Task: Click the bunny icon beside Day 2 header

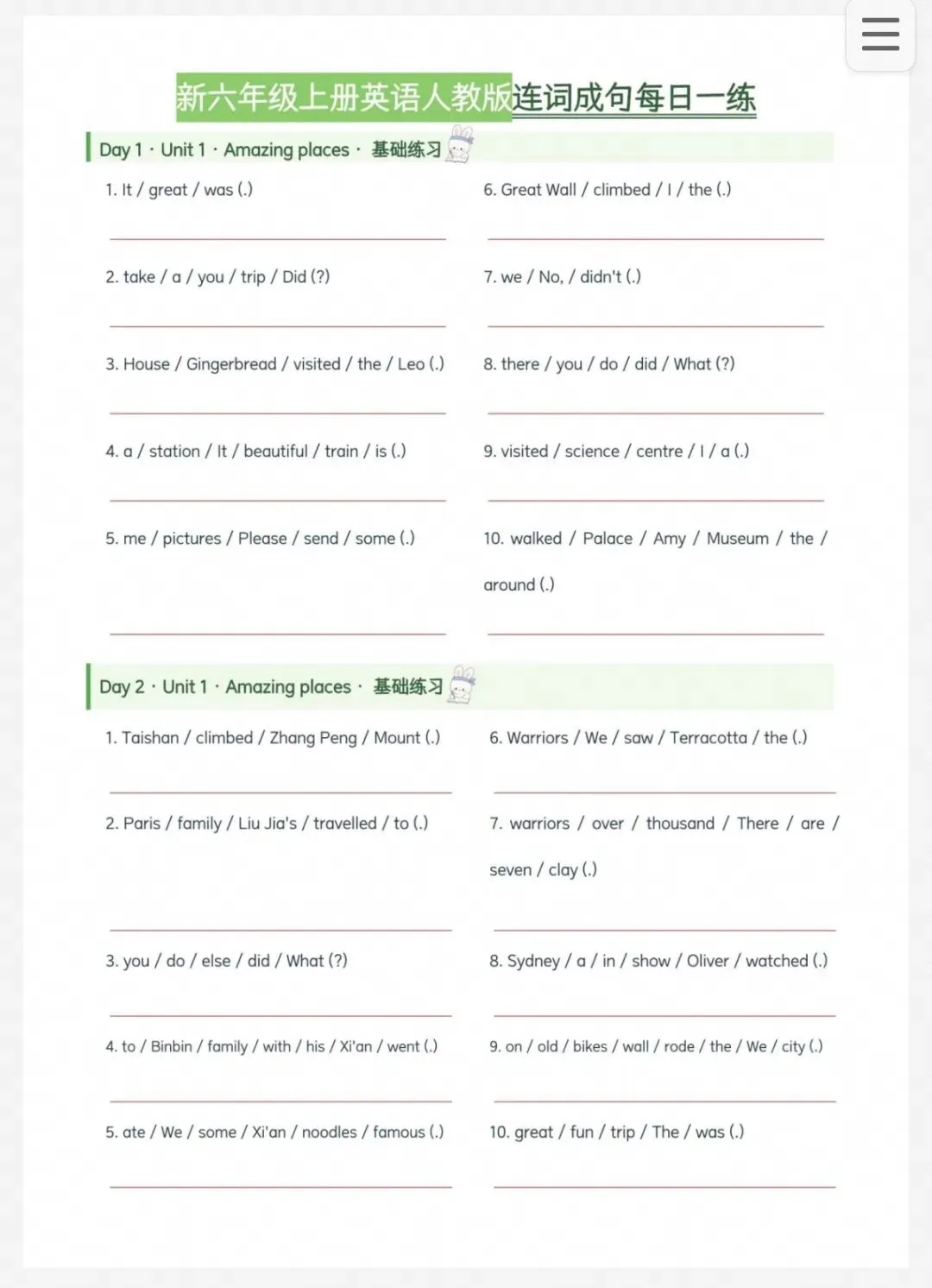Action: pyautogui.click(x=463, y=684)
